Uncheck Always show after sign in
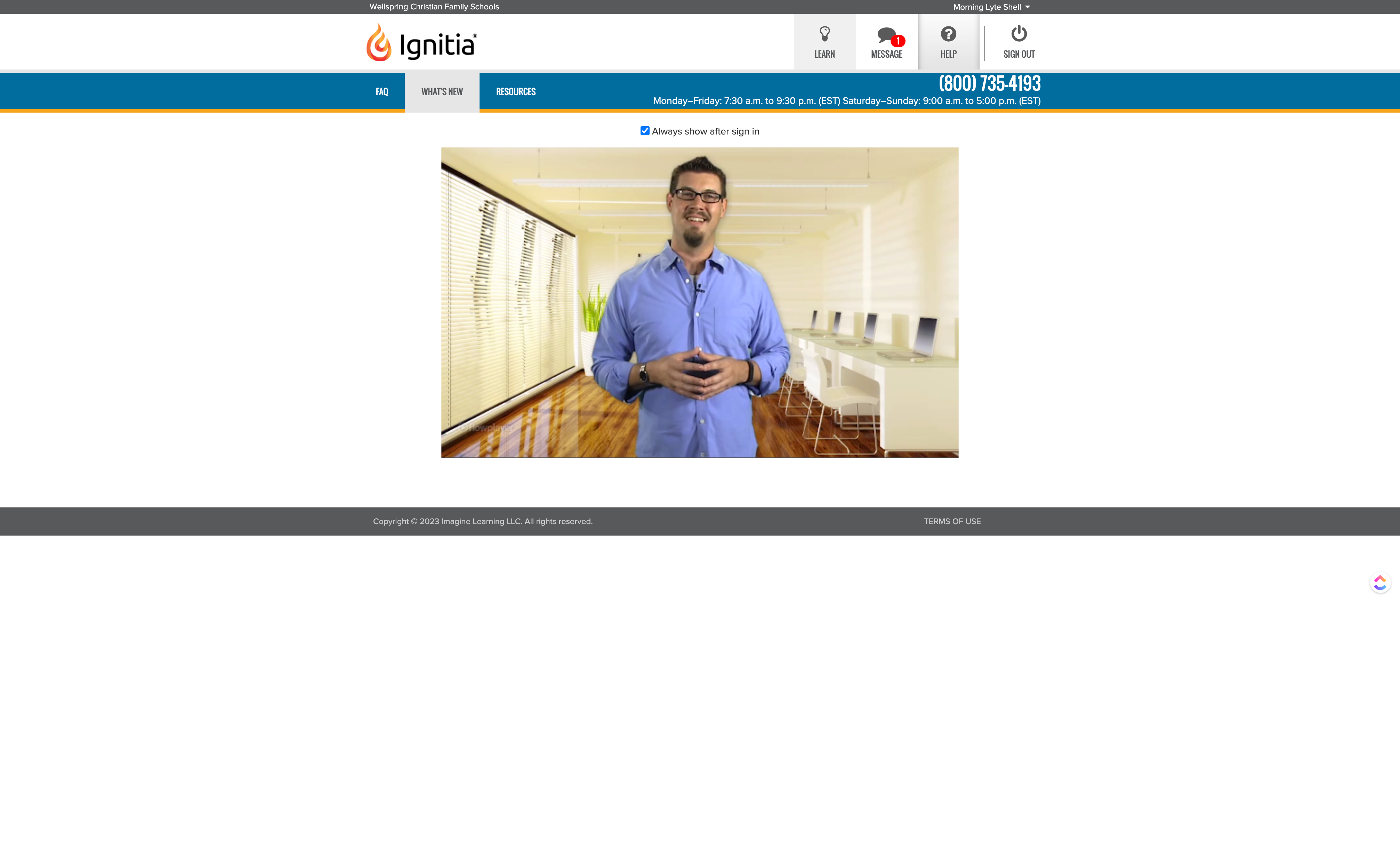 [x=645, y=131]
